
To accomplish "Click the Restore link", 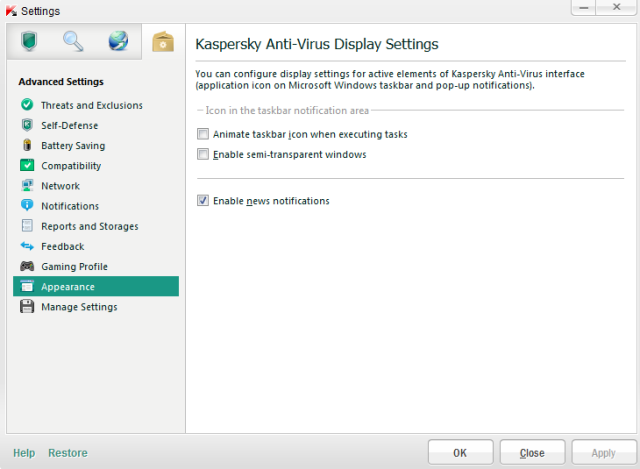I will (x=68, y=453).
